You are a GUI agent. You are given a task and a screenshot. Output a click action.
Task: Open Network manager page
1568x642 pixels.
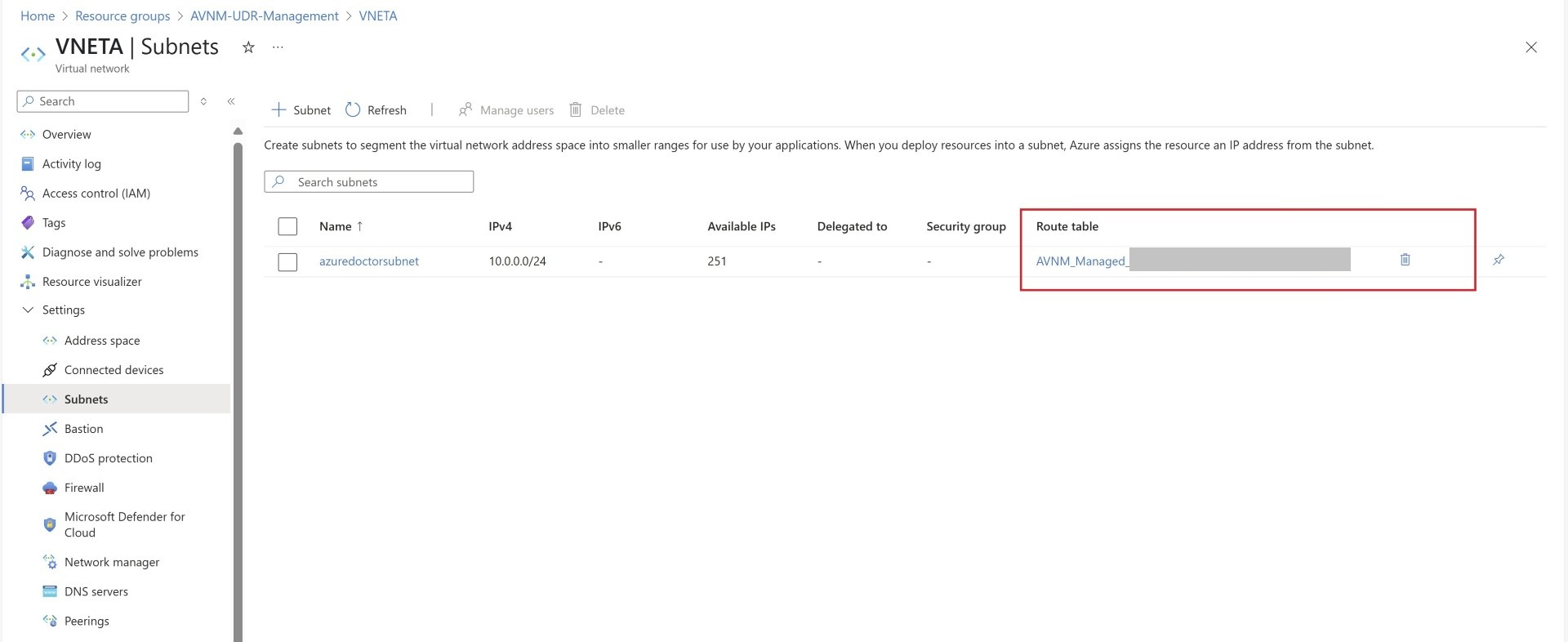pos(112,563)
